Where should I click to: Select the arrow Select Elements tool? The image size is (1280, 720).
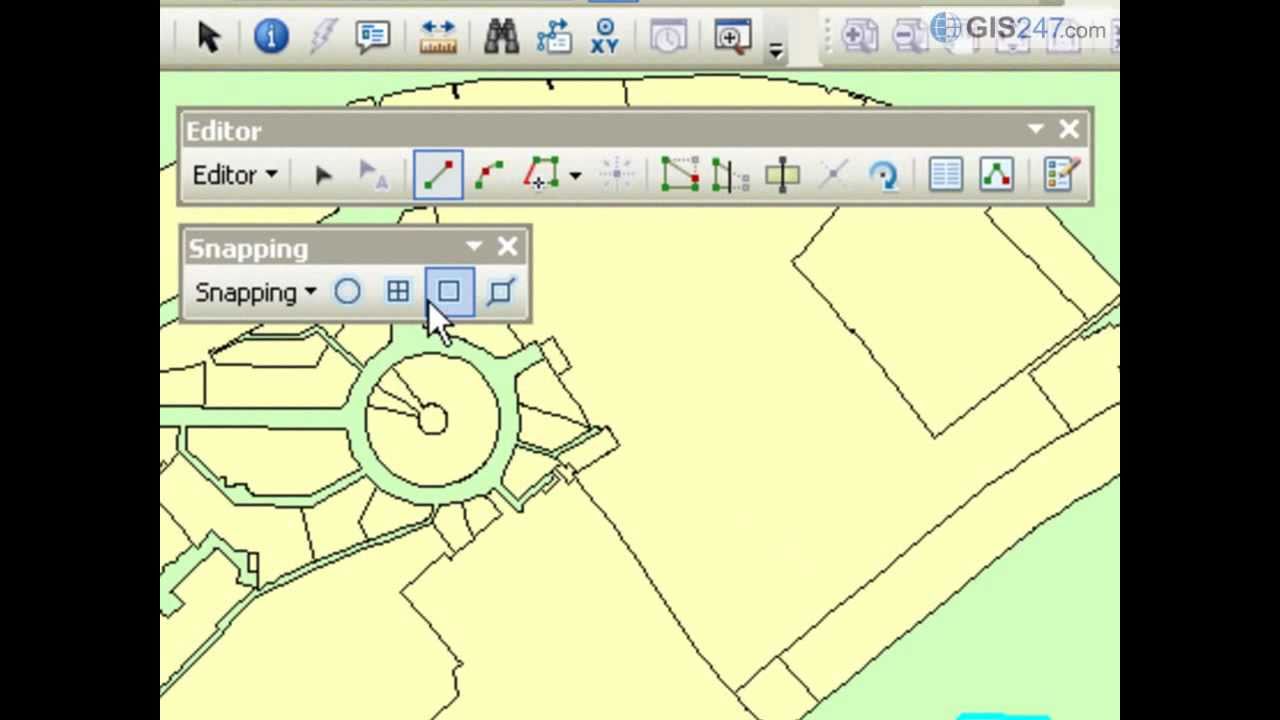(208, 37)
